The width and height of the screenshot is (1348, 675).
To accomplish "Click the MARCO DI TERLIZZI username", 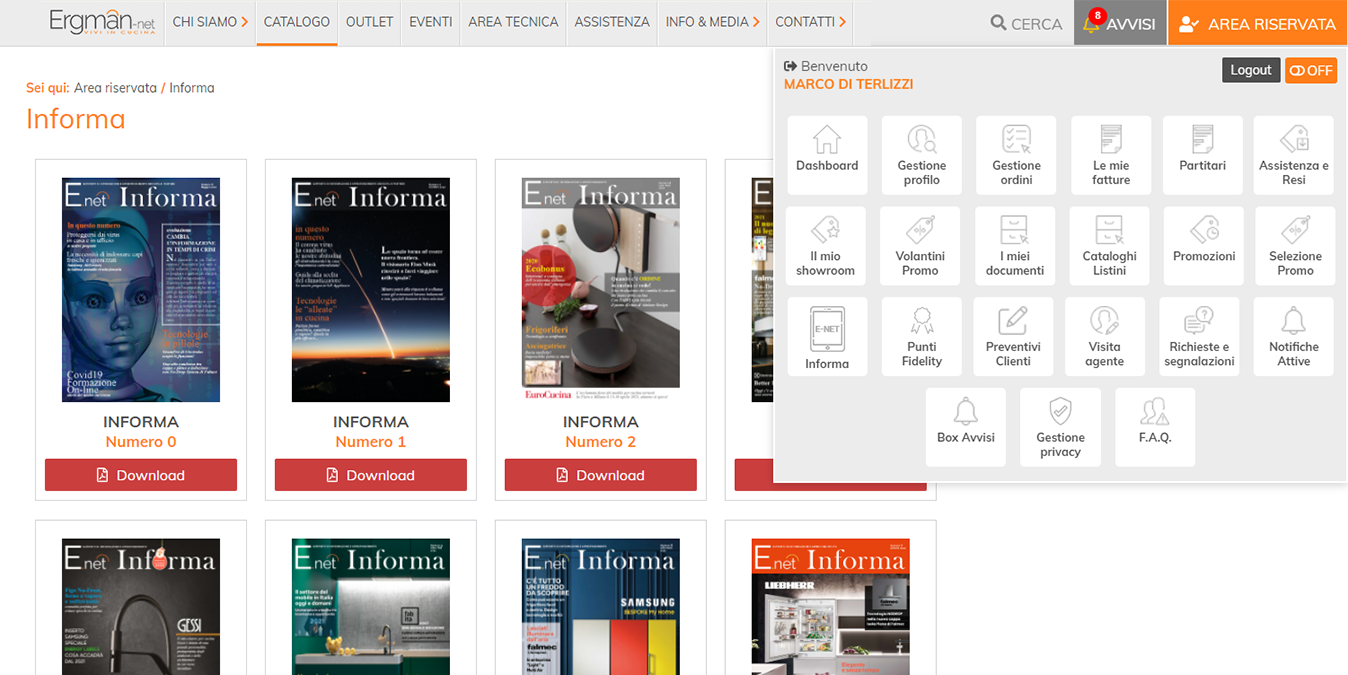I will 848,84.
